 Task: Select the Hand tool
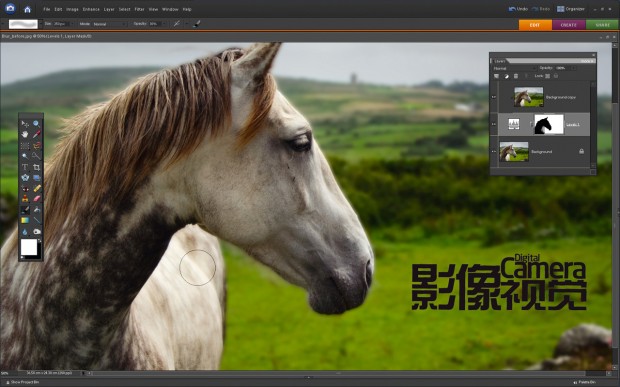25,134
